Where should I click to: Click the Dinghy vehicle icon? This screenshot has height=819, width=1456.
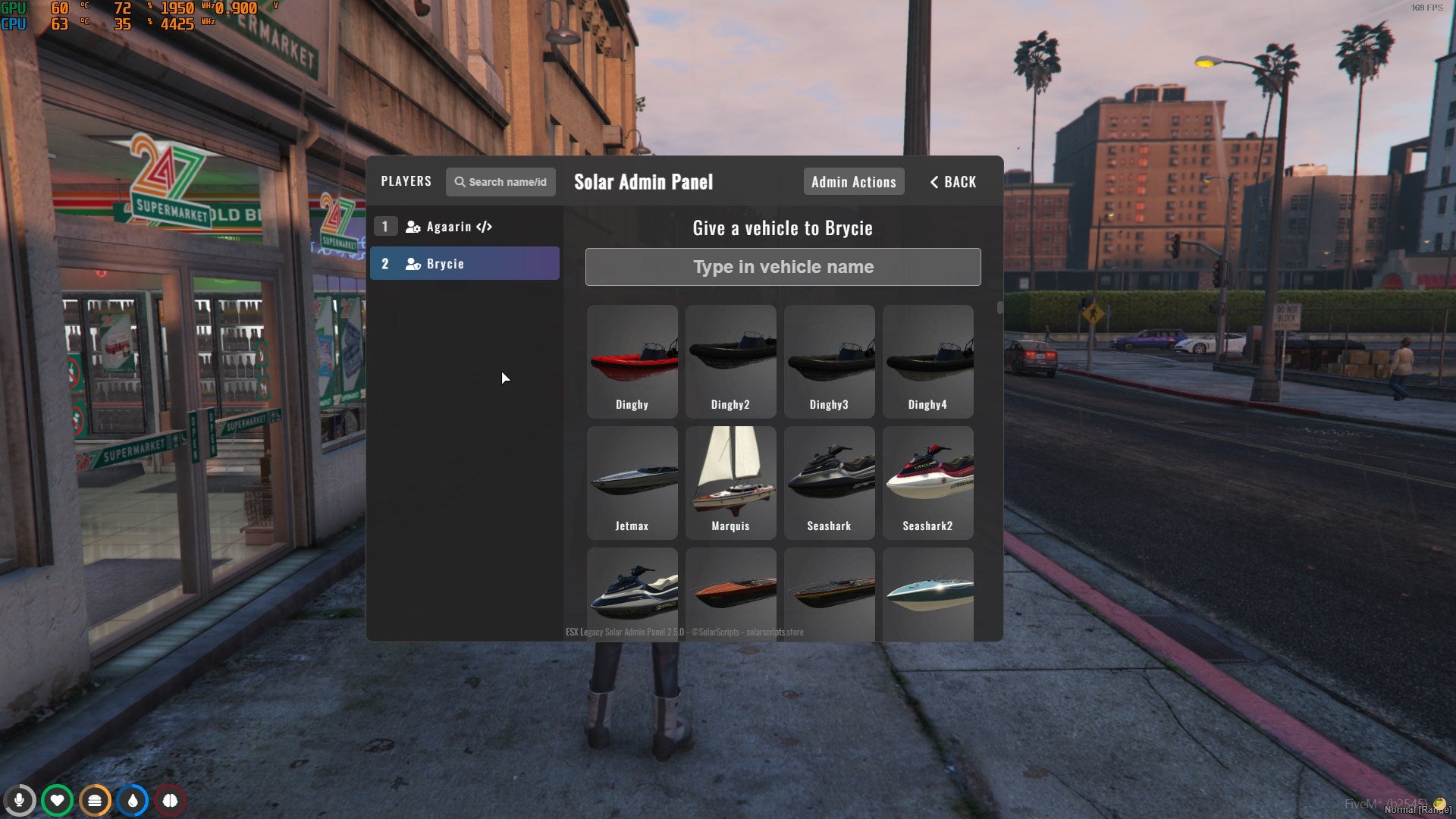632,360
